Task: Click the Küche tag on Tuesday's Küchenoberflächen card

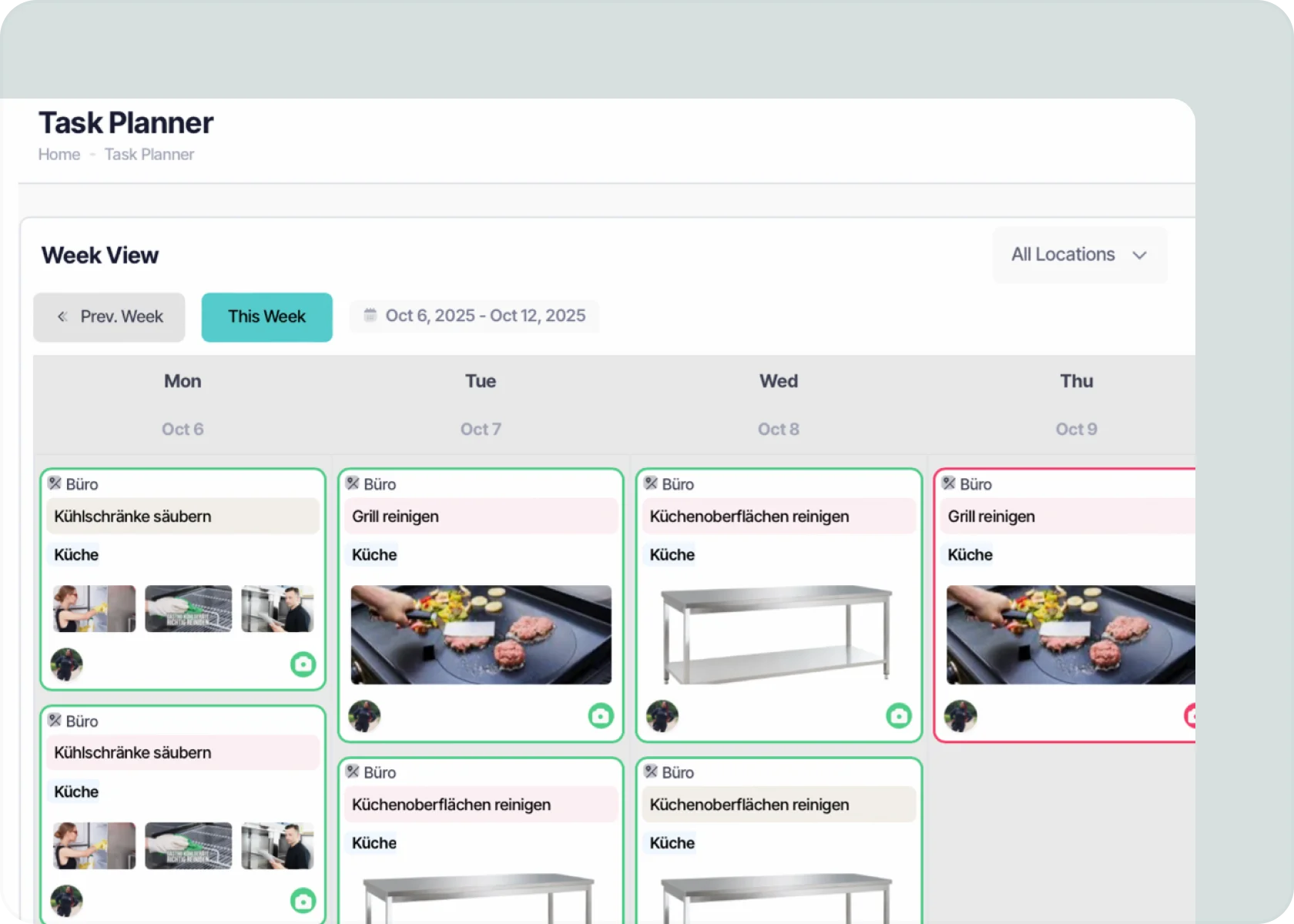Action: [374, 842]
